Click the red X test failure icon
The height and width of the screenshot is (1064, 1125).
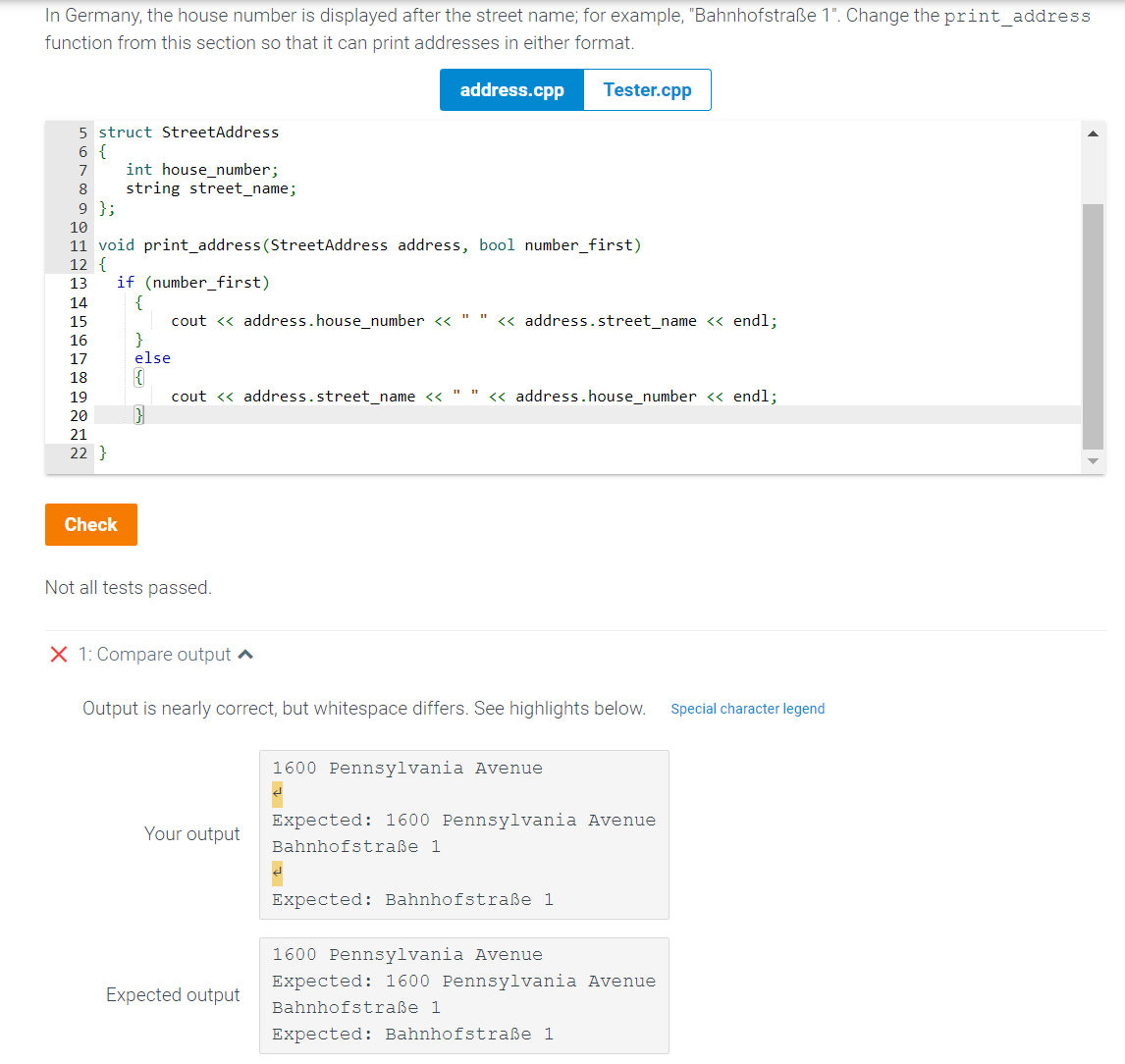pyautogui.click(x=57, y=654)
